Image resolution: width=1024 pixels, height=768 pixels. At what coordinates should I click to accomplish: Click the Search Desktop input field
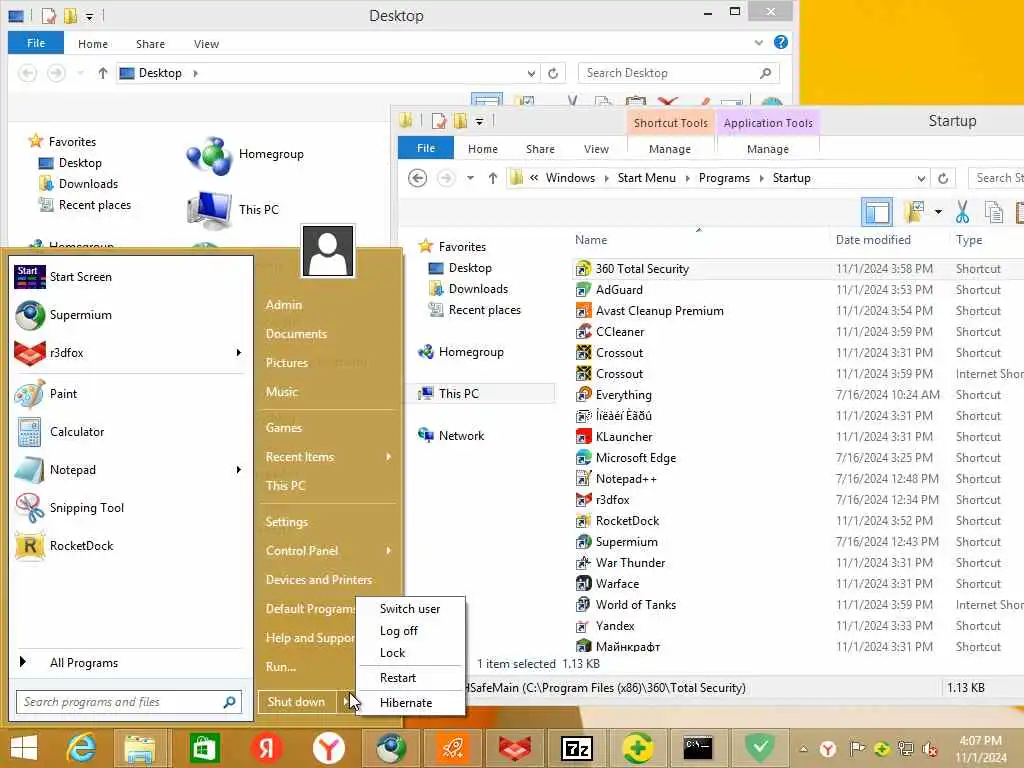[679, 73]
